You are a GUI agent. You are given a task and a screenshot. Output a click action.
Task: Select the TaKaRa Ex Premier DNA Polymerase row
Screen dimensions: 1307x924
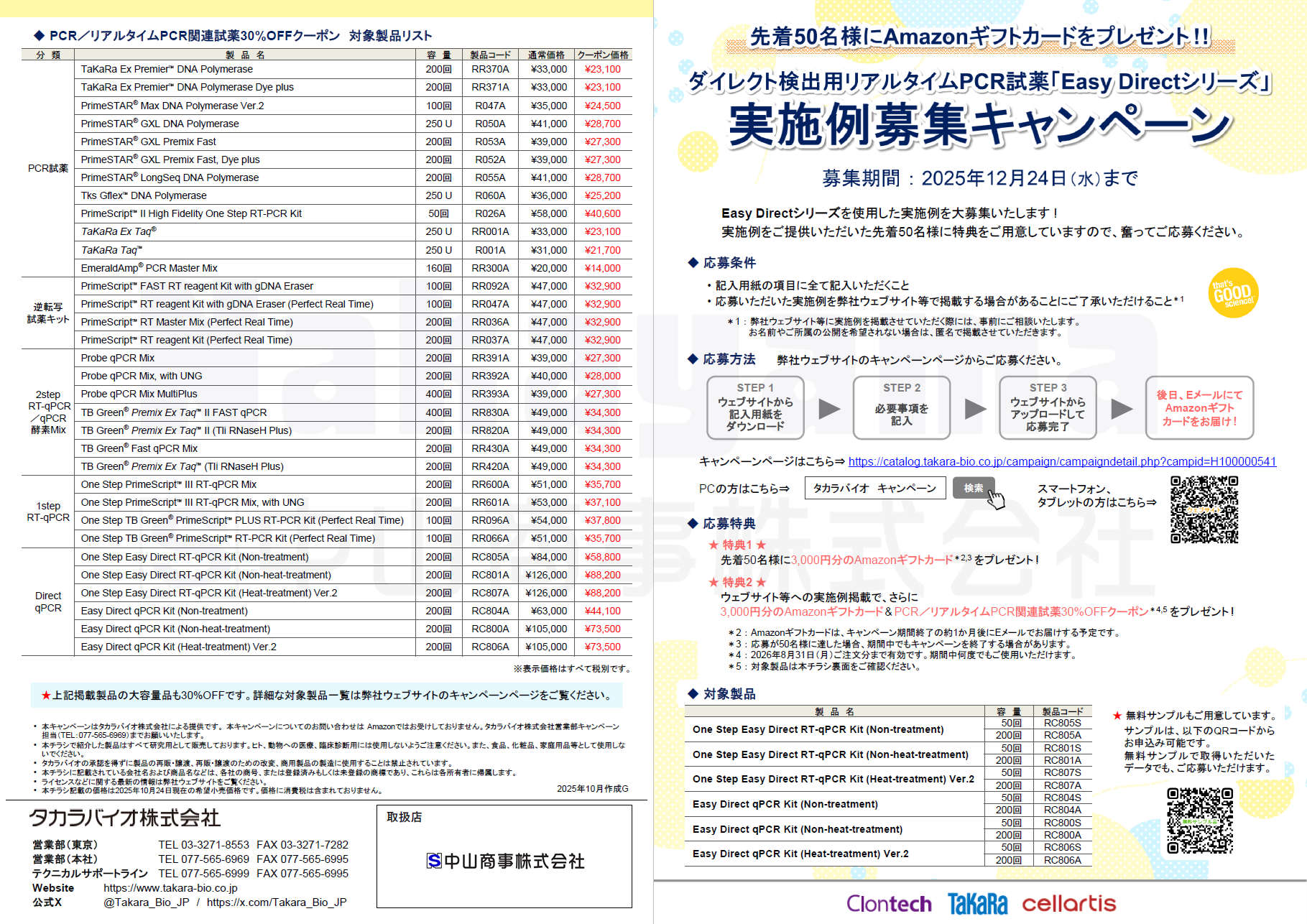244,69
